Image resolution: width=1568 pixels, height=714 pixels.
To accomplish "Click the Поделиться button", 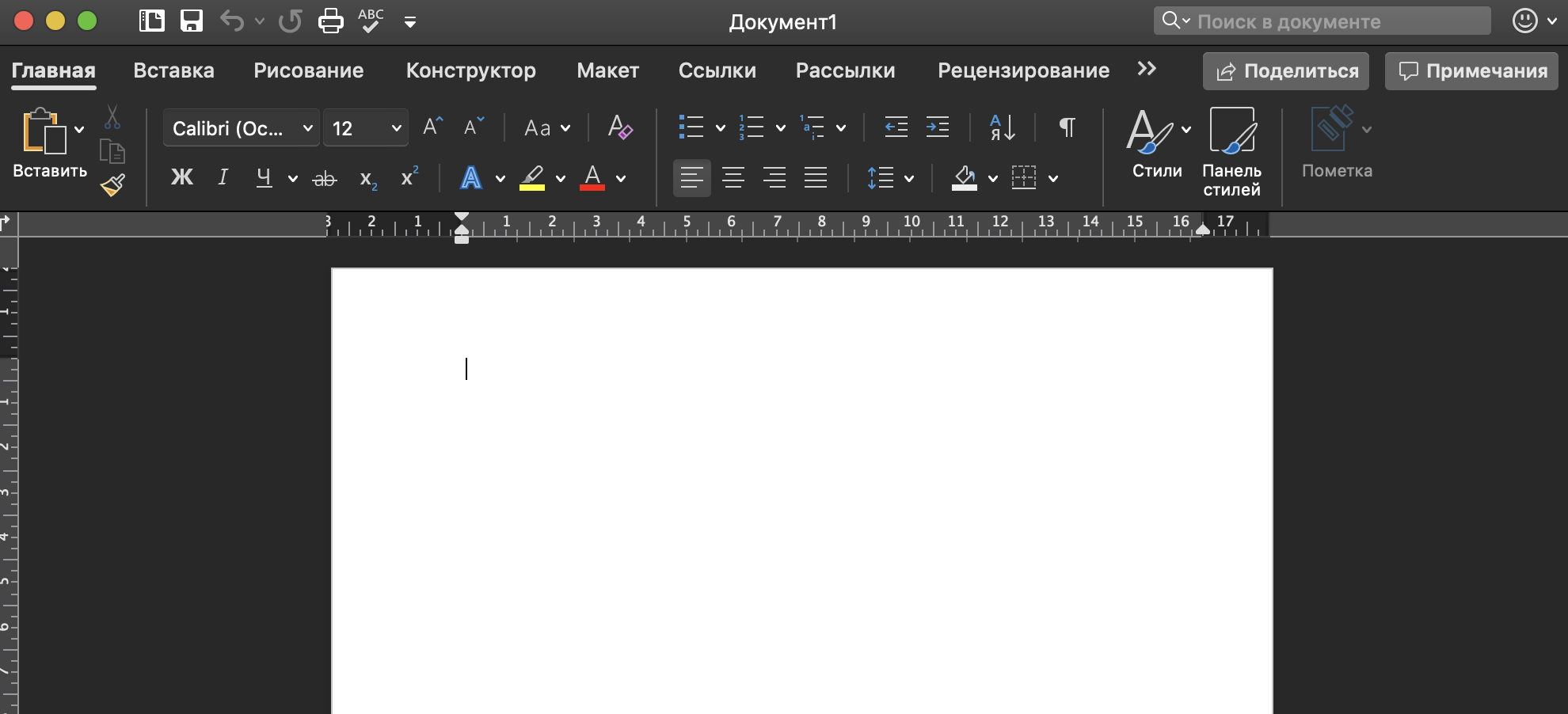I will 1286,71.
